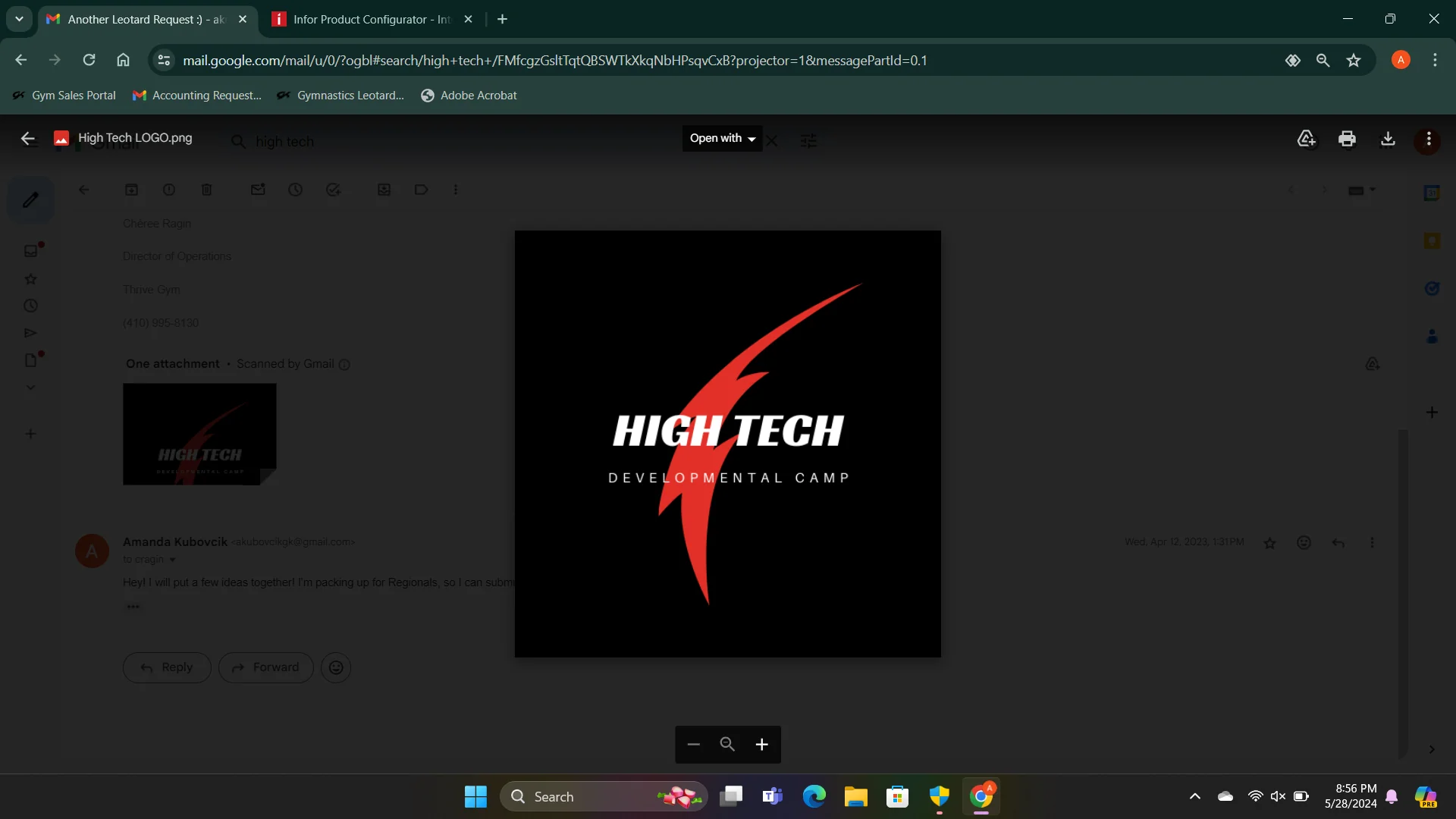Switch to Infor Product Configurator tab
Image resolution: width=1456 pixels, height=819 pixels.
coord(372,20)
